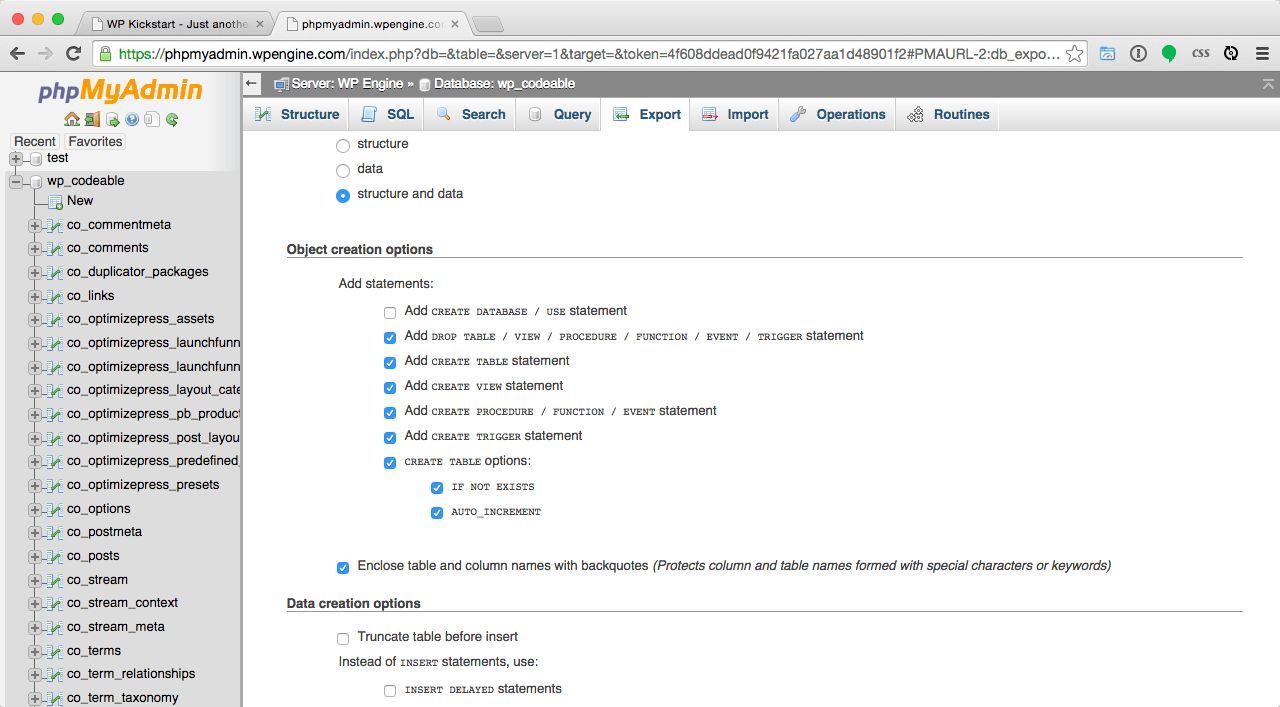This screenshot has width=1280, height=707.
Task: Open the Structure tab
Action: point(297,115)
